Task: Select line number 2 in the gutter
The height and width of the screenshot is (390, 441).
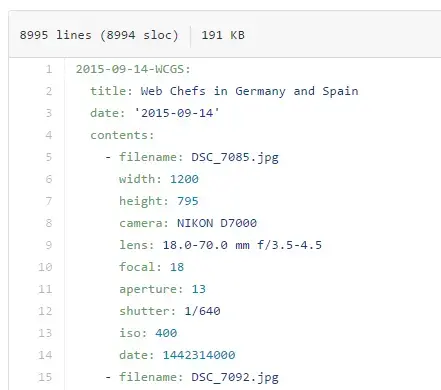Action: tap(49, 91)
